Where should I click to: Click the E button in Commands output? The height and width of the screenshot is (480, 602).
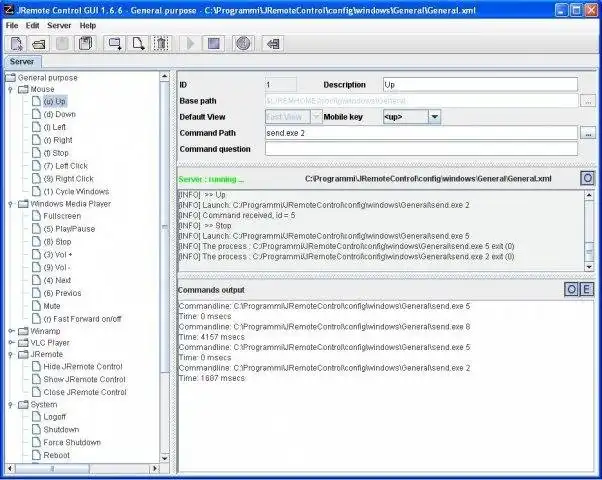click(x=586, y=289)
